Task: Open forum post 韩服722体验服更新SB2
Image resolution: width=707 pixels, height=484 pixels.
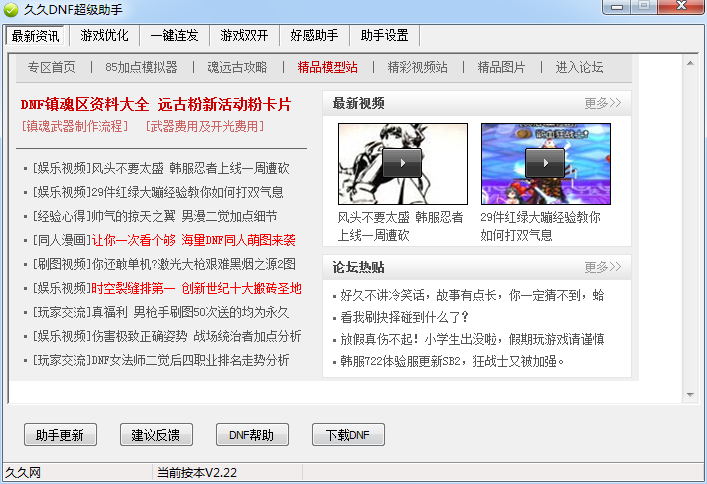Action: point(452,361)
